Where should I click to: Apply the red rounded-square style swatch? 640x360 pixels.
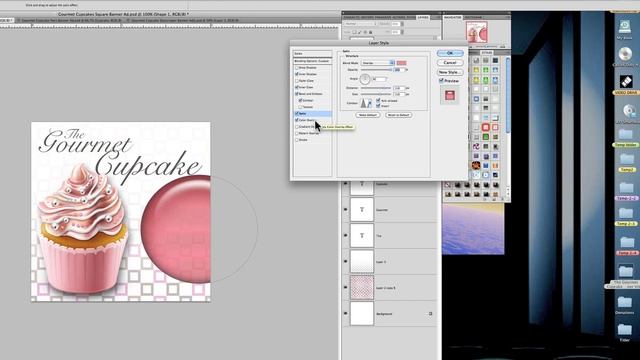[x=485, y=127]
